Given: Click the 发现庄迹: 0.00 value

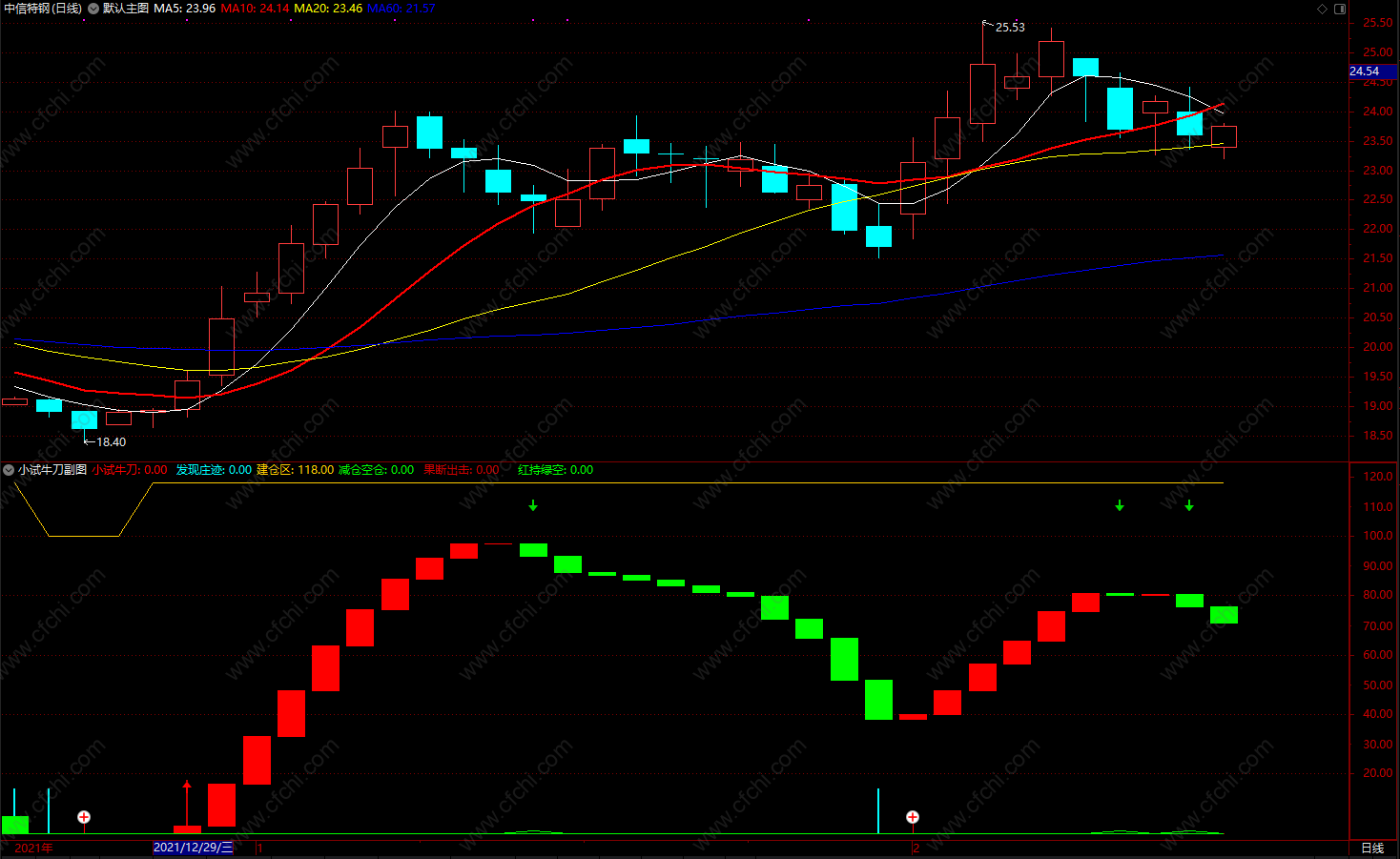Looking at the screenshot, I should [214, 470].
